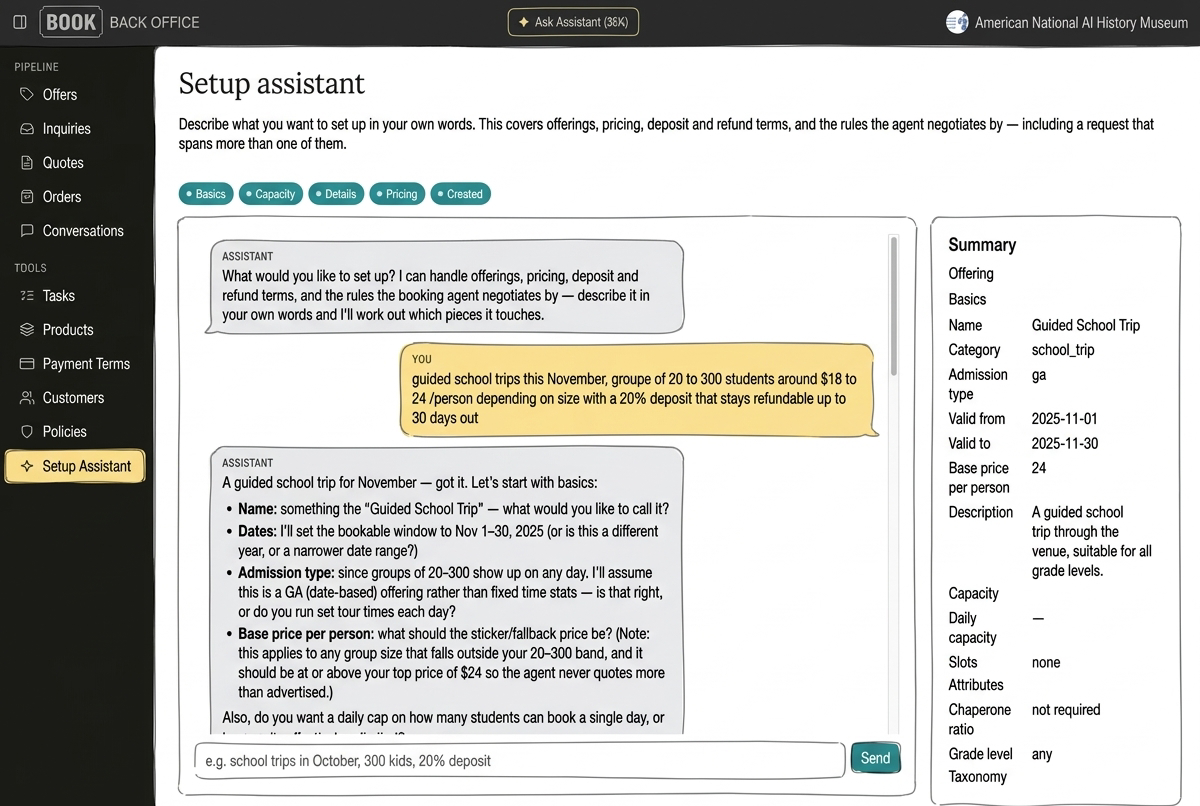The image size is (1200, 806).
Task: Click the "2025-11-30" valid to value
Action: point(1064,443)
